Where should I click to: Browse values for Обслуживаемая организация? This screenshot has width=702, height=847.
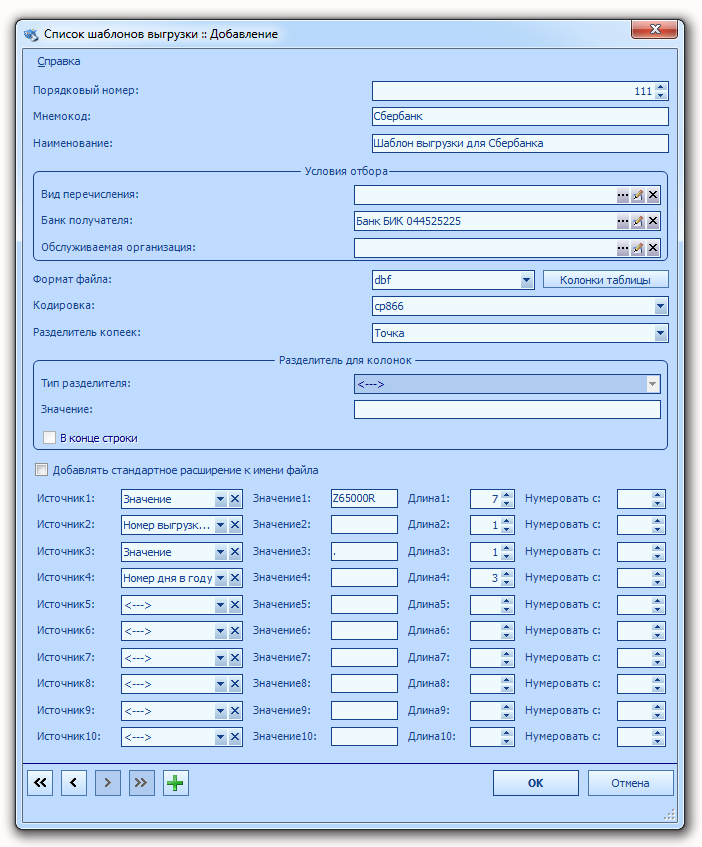(623, 248)
